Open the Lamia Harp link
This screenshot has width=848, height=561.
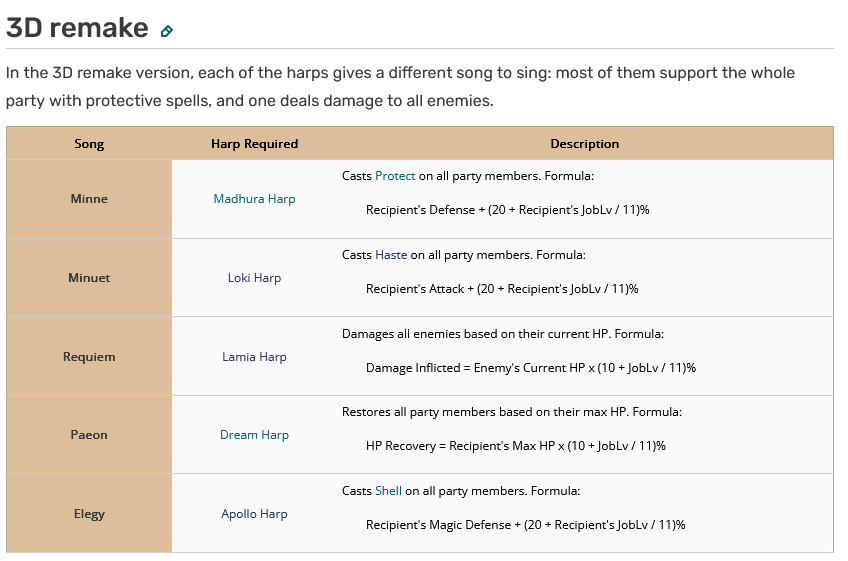click(254, 357)
